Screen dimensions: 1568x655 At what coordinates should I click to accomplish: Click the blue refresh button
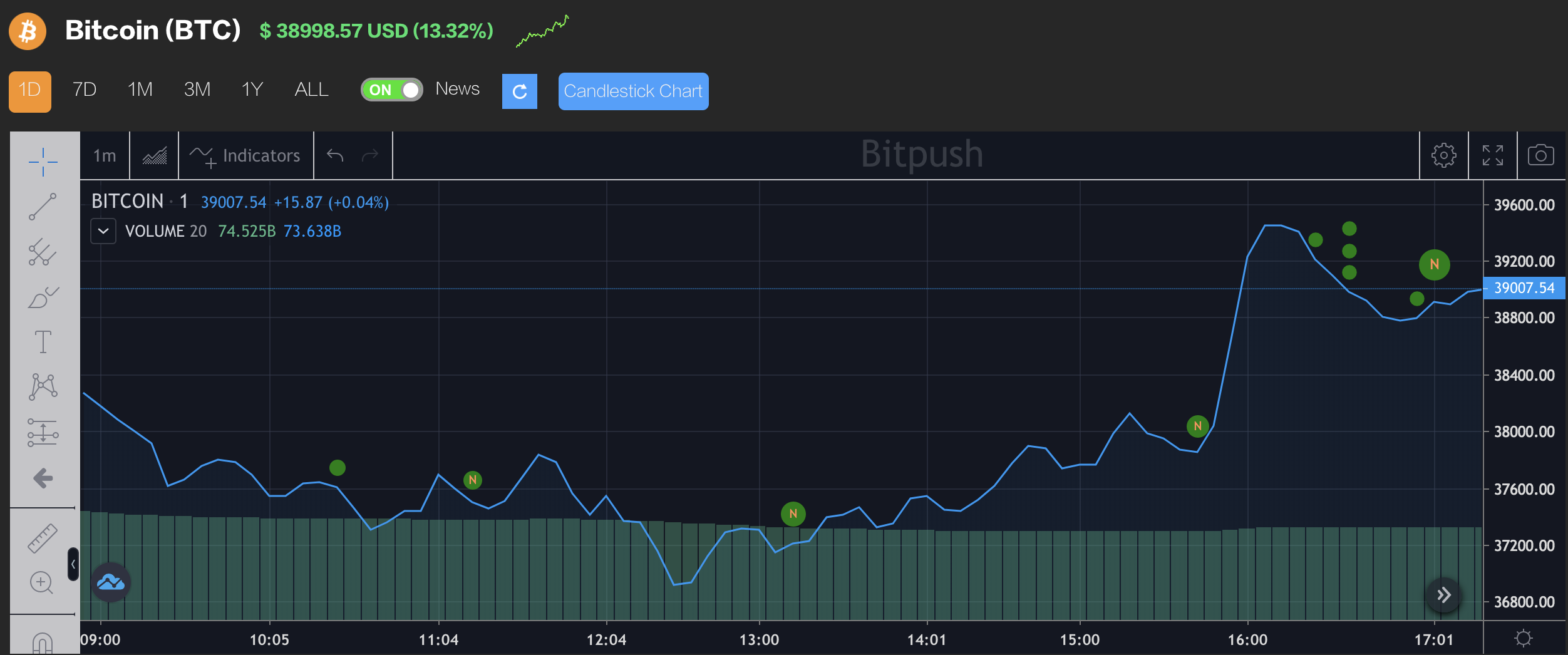519,91
